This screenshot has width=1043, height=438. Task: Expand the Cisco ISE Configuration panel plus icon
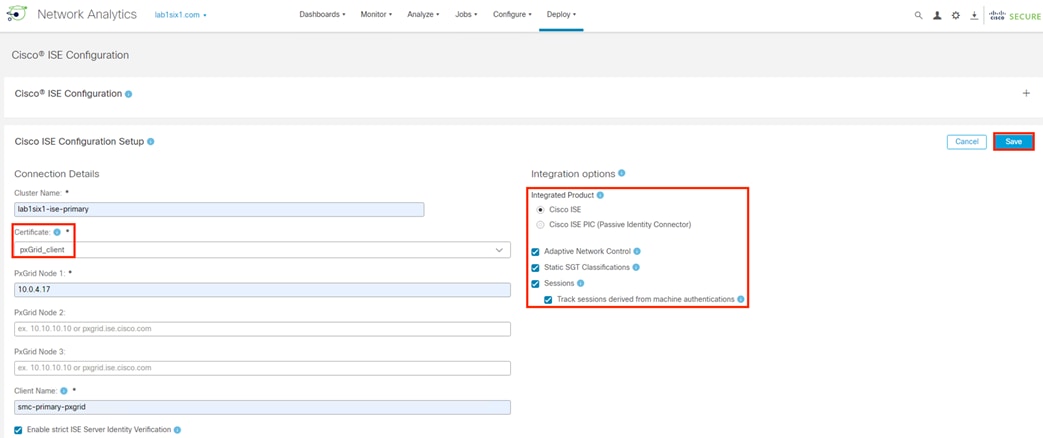pyautogui.click(x=1026, y=93)
